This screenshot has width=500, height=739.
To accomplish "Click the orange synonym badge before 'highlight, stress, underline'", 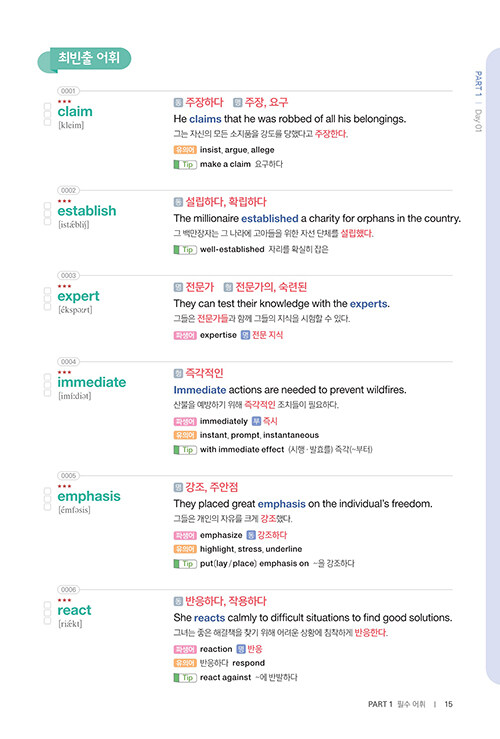I will 185,549.
